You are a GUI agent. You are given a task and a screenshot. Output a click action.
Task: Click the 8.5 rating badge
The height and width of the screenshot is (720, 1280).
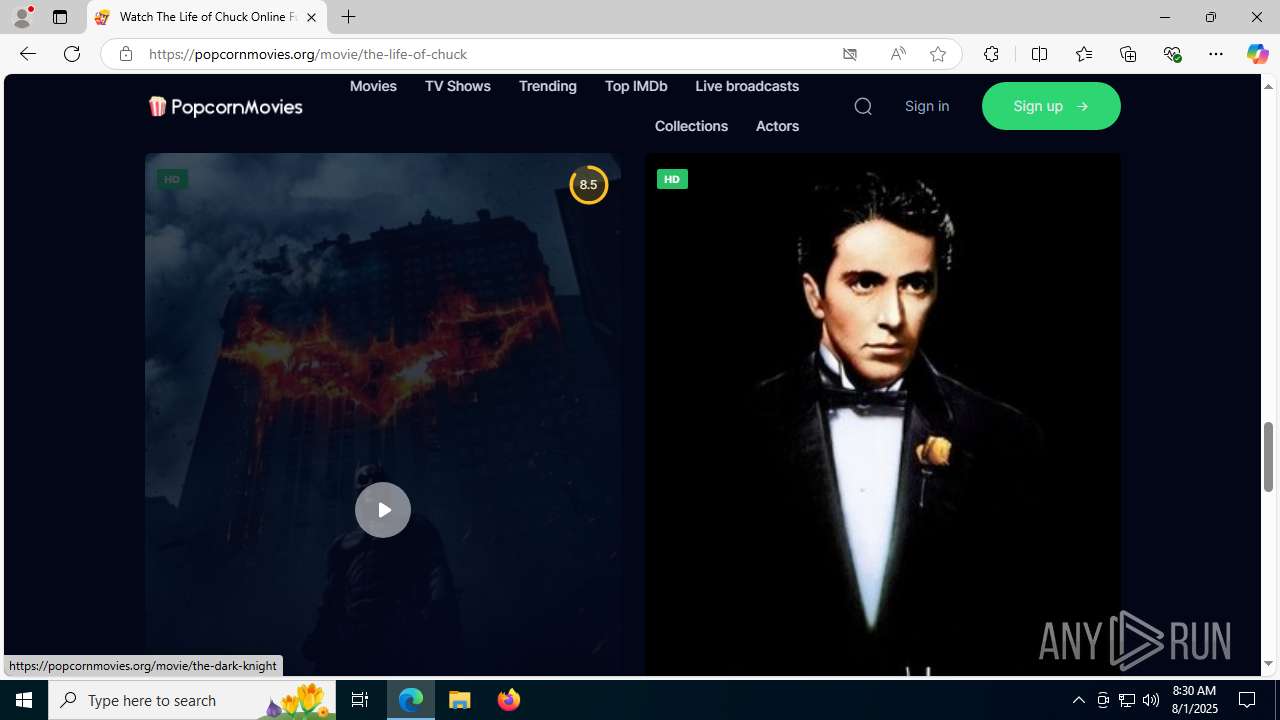tap(588, 185)
